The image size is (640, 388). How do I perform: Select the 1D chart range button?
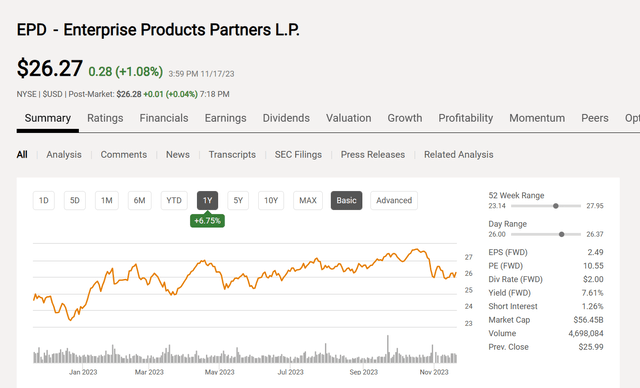(44, 200)
